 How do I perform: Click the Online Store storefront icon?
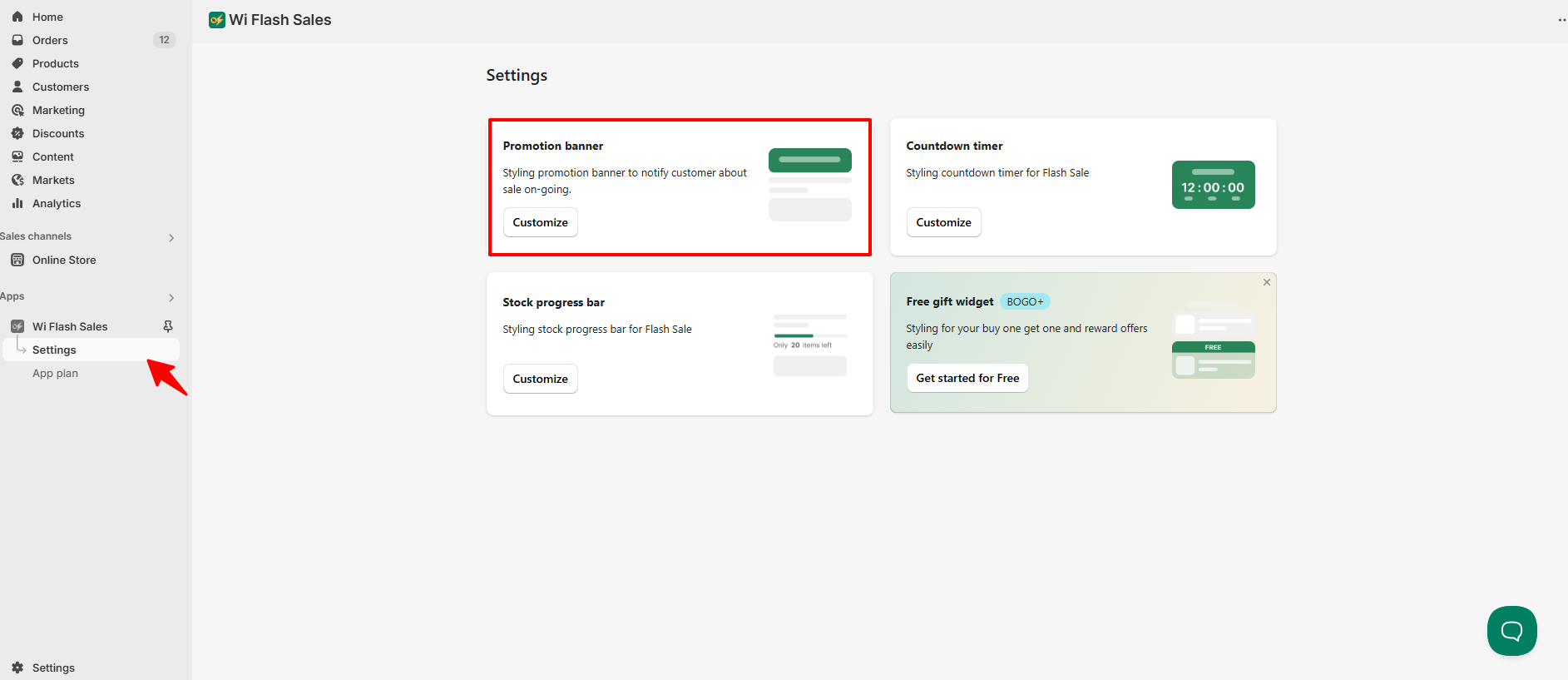[x=17, y=260]
